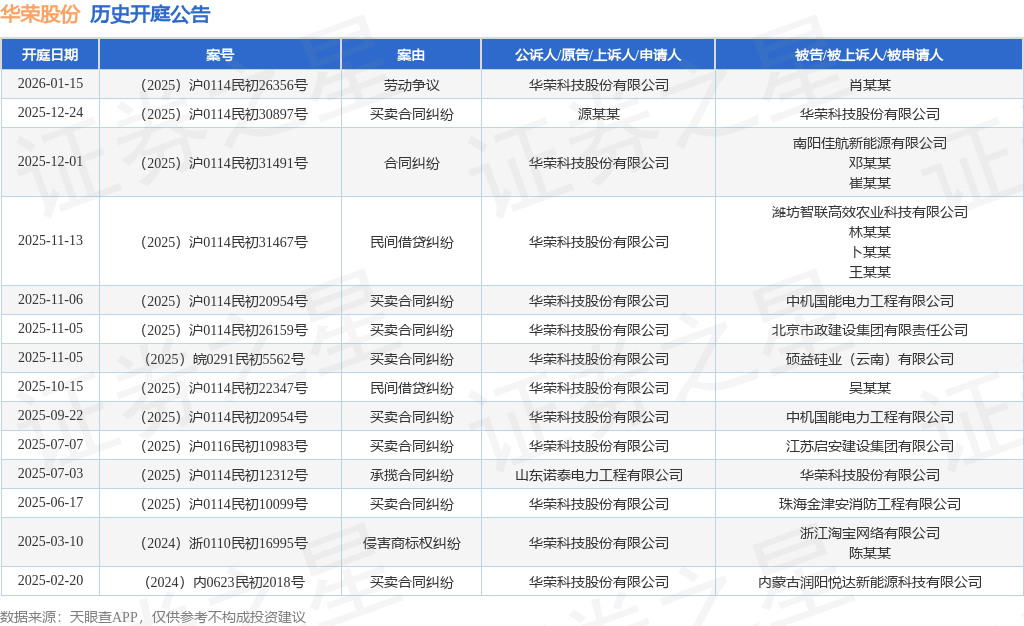Image resolution: width=1024 pixels, height=626 pixels.
Task: Click defendant 北京市政建设集团有限责任公司
Action: [x=869, y=330]
